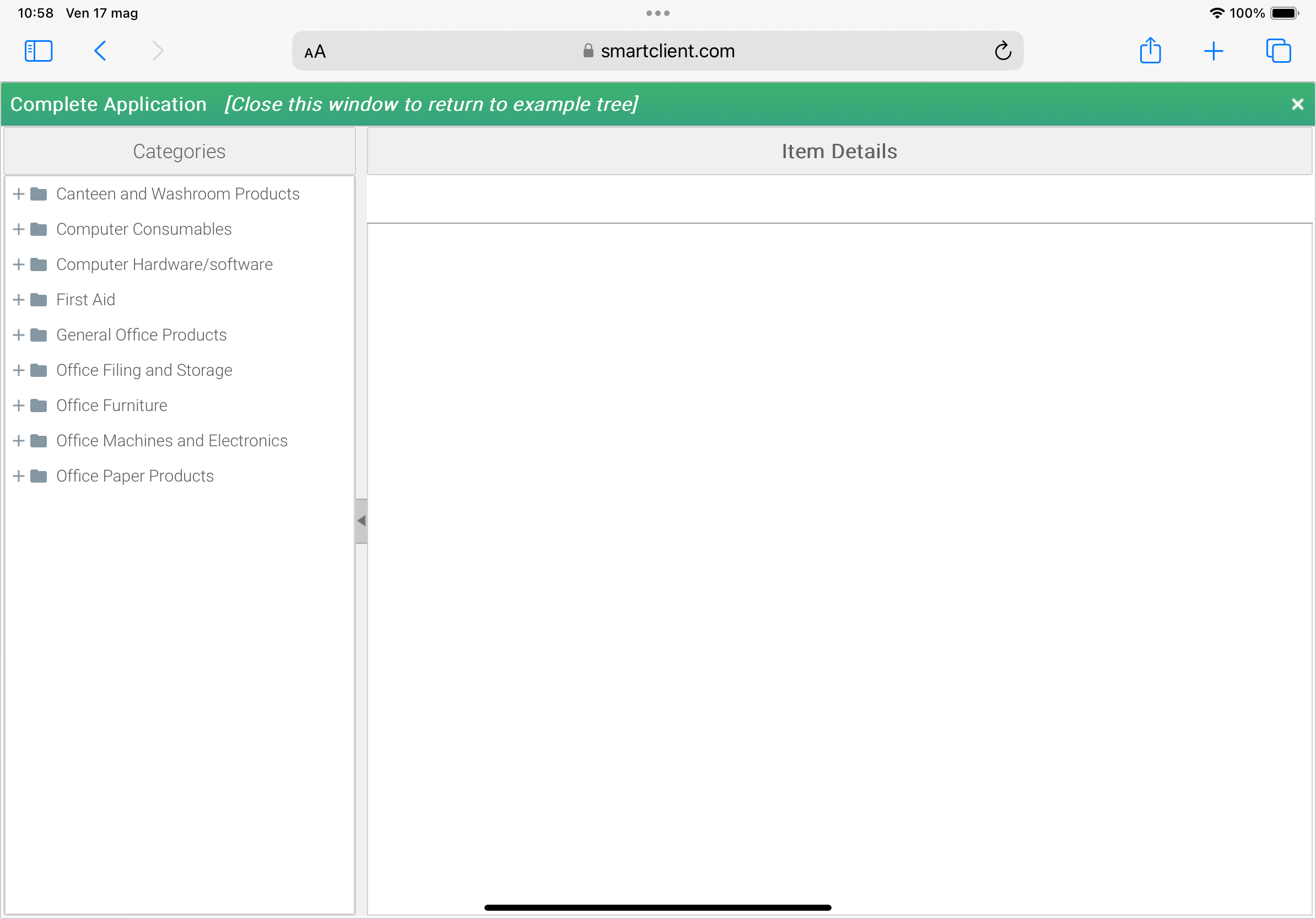Expand Canteen and Washroom Products node
Viewport: 1316px width, 919px height.
(18, 194)
